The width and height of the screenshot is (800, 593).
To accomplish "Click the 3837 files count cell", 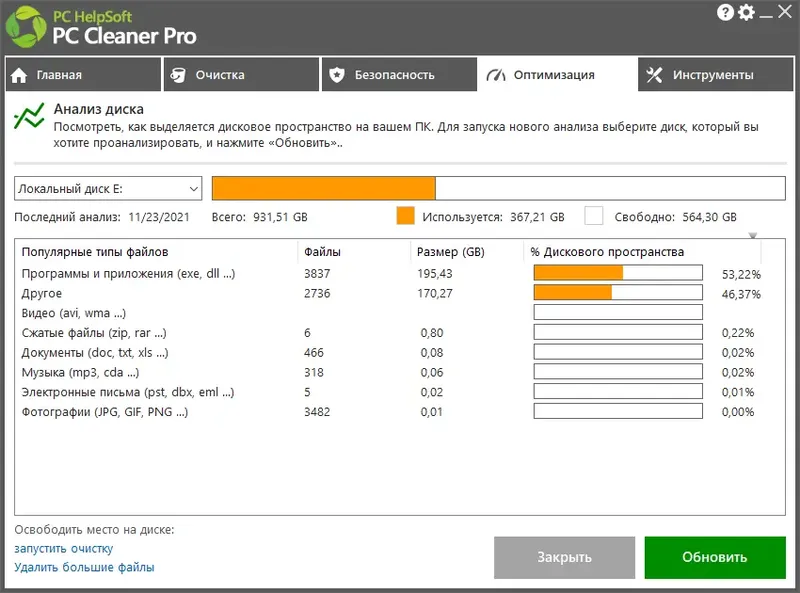I will [317, 274].
